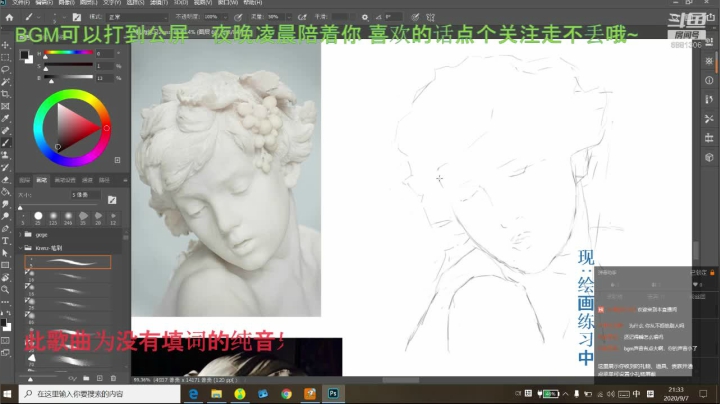Screen dimensions: 720x404
Task: Select the Paint Bucket tool
Action: coord(6,191)
